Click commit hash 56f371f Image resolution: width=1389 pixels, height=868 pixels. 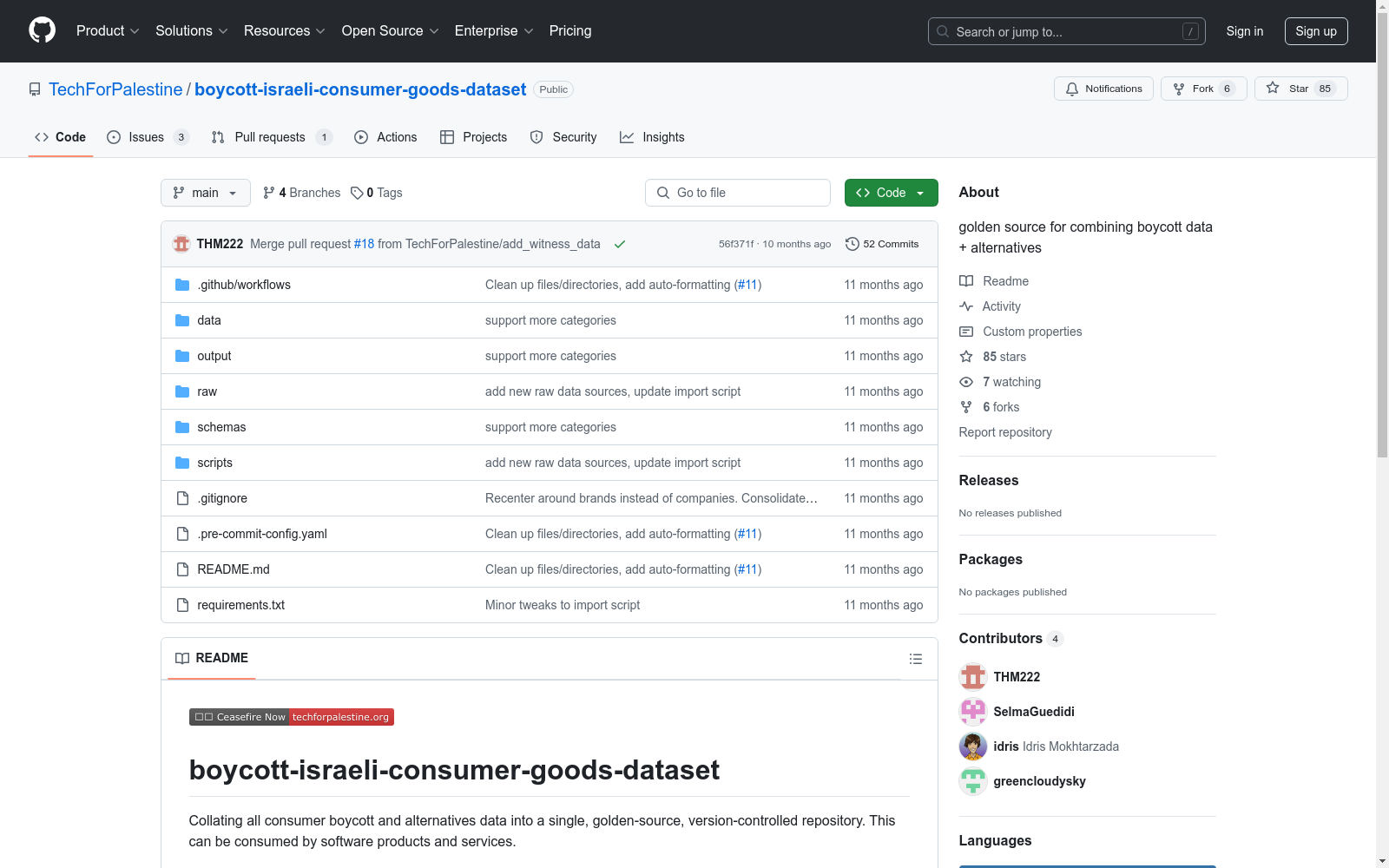pos(736,244)
